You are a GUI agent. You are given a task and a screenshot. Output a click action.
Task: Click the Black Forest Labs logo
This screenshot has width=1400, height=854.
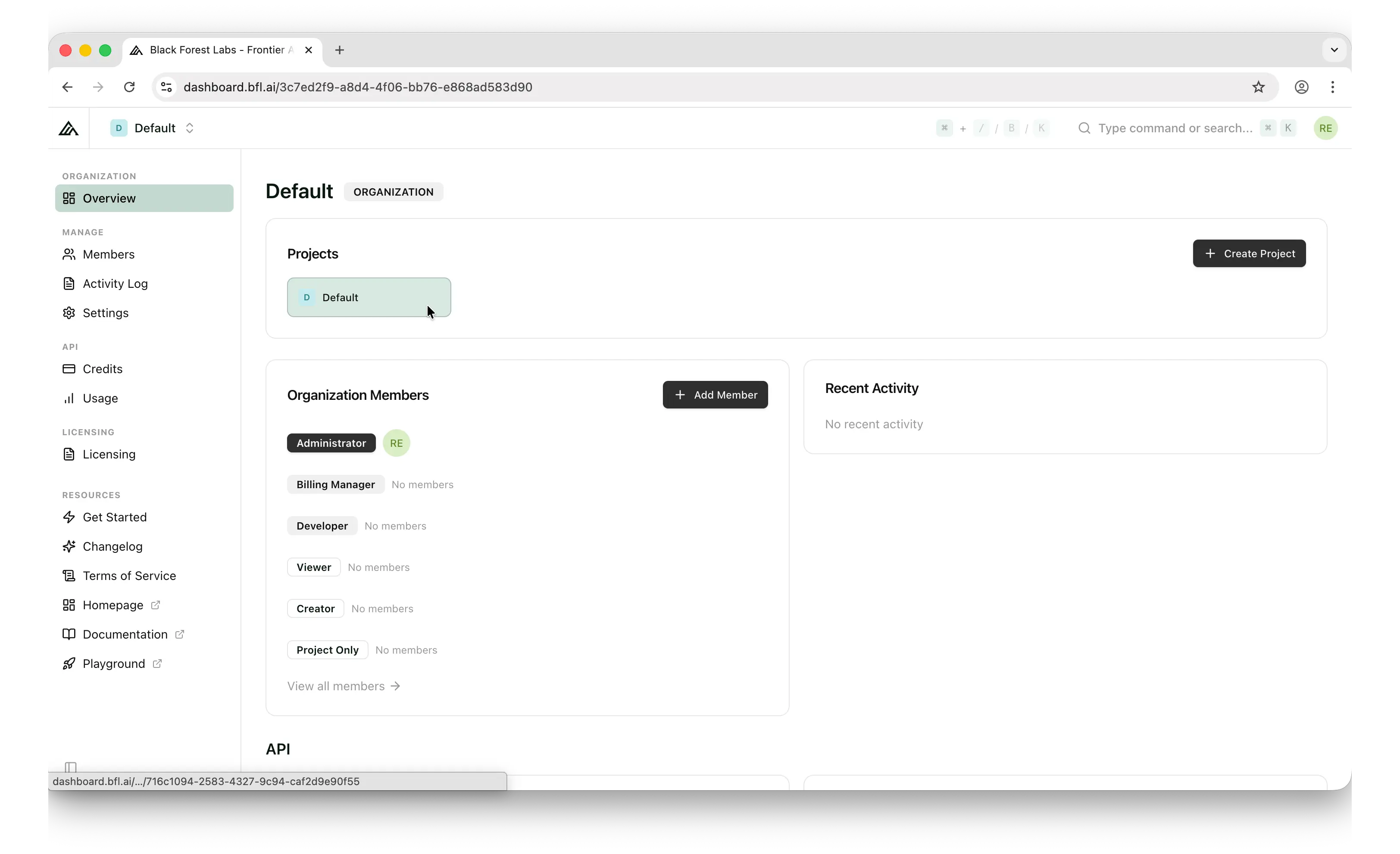tap(68, 128)
